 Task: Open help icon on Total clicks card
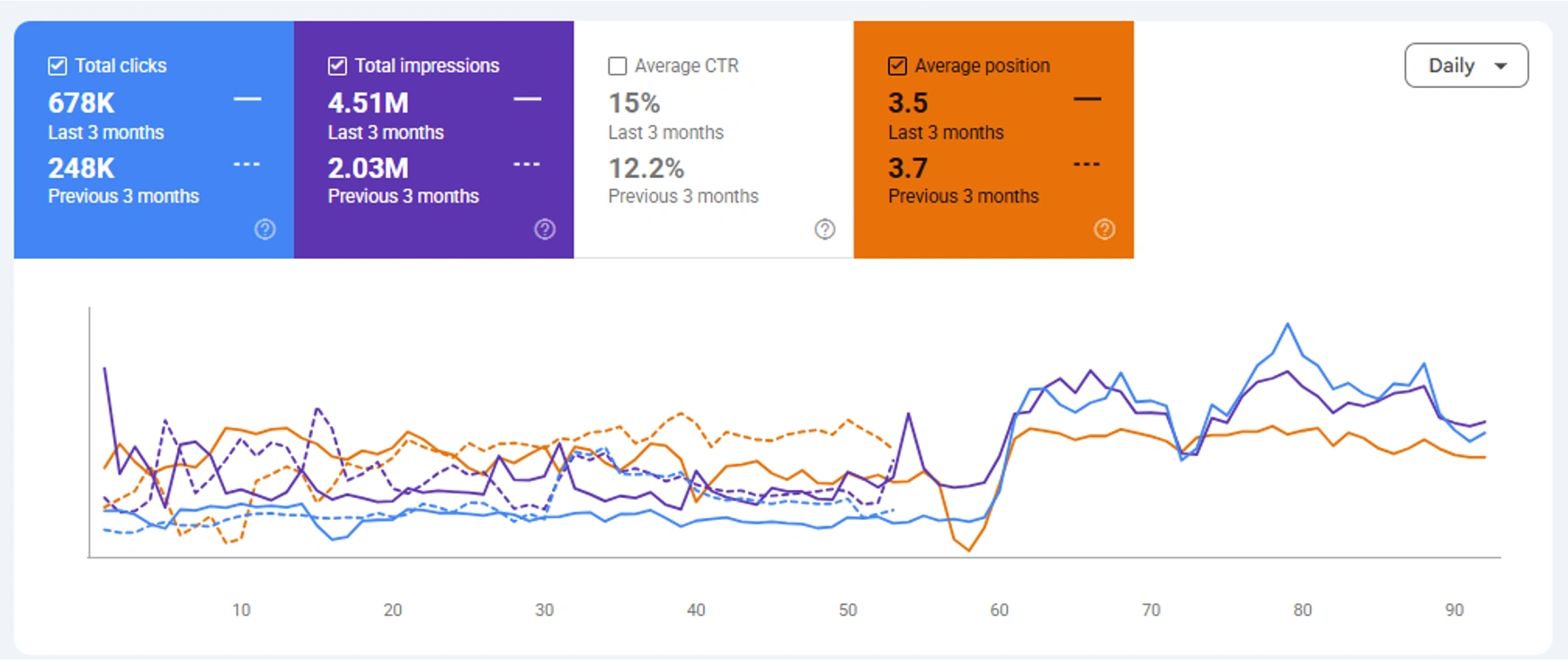265,229
